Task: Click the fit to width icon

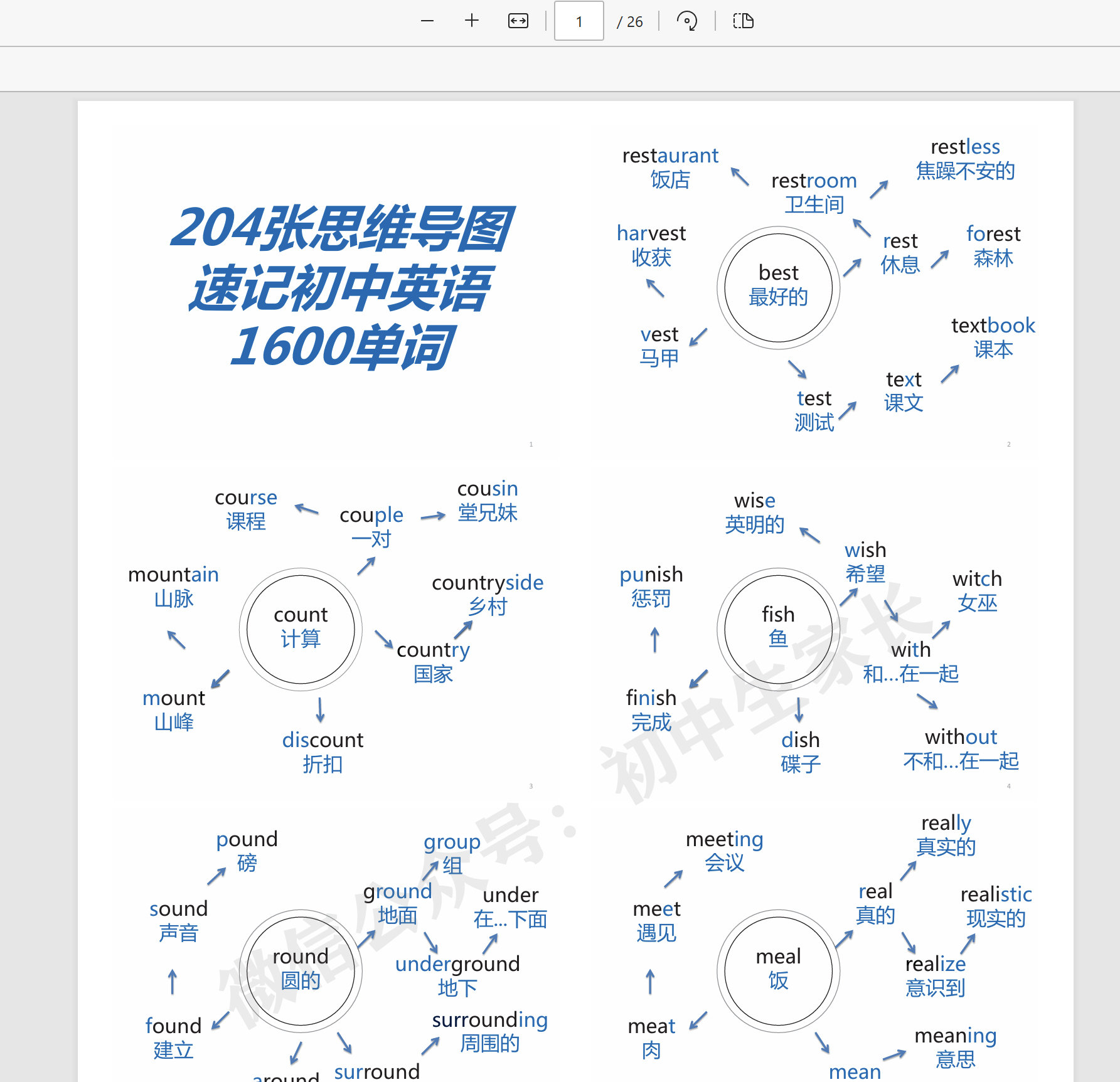Action: 518,21
